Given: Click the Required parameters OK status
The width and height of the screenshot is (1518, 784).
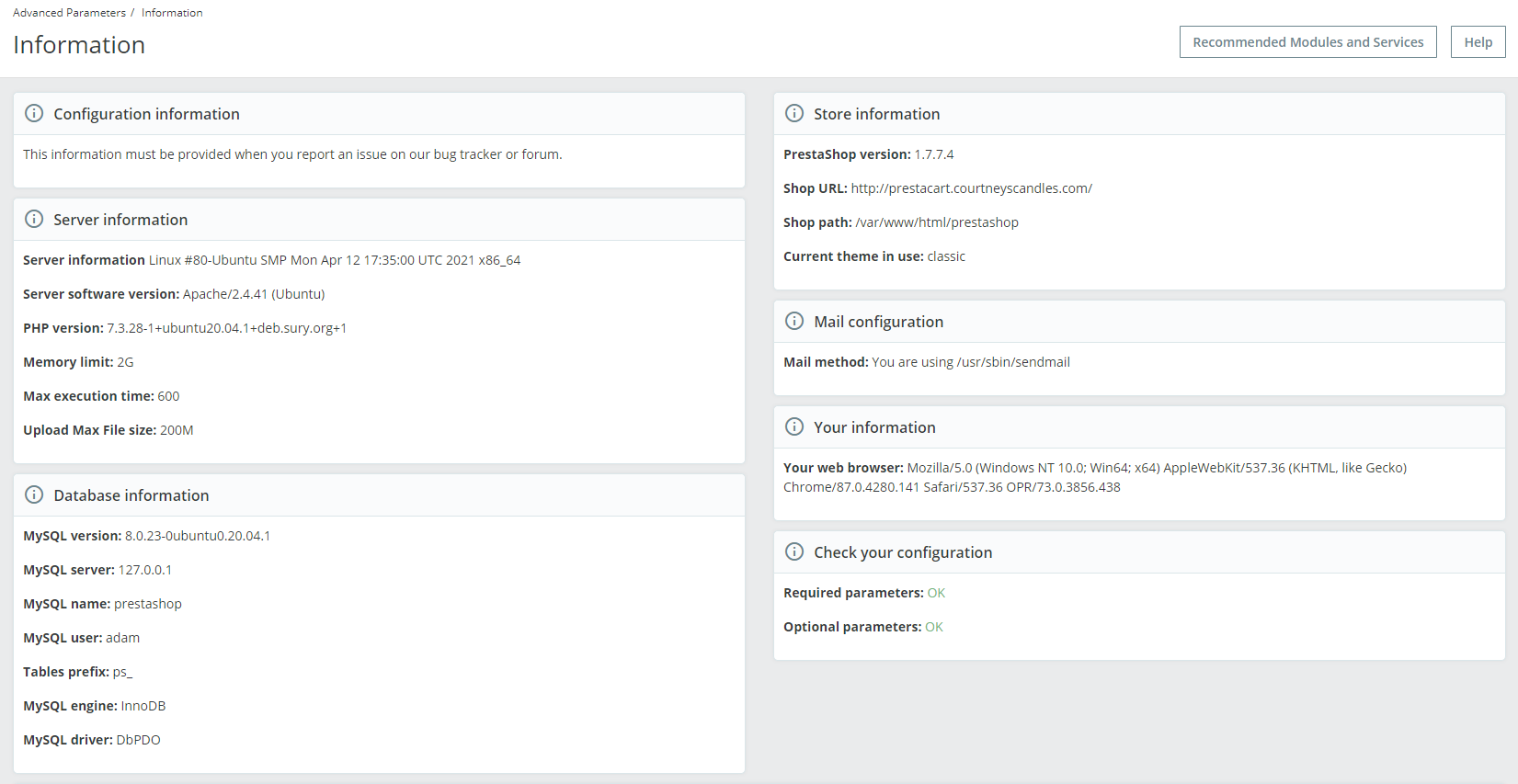Looking at the screenshot, I should [936, 593].
